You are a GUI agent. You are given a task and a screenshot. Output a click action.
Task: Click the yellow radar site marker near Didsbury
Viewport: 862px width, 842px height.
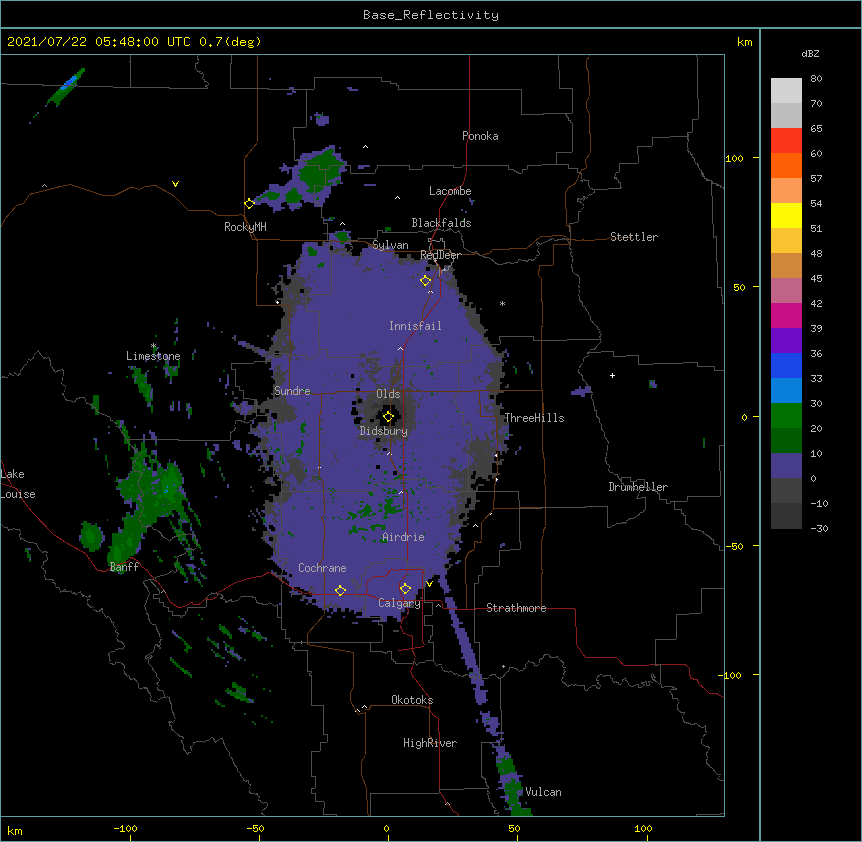[388, 417]
